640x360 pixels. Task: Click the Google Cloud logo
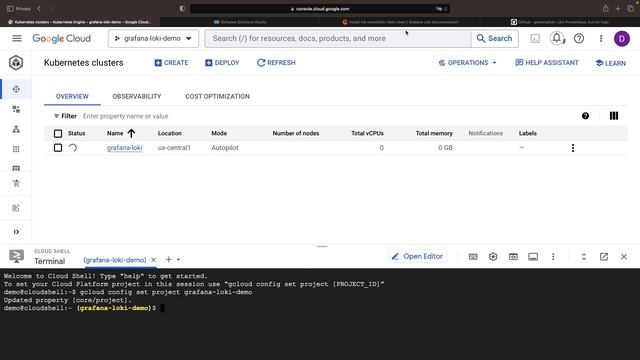tap(62, 38)
